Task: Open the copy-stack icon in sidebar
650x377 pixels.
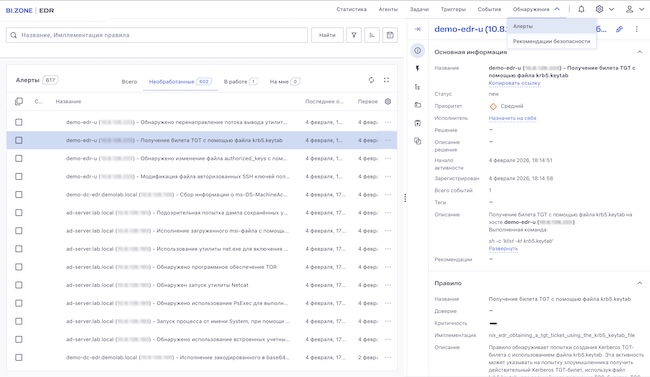Action: pos(417,141)
